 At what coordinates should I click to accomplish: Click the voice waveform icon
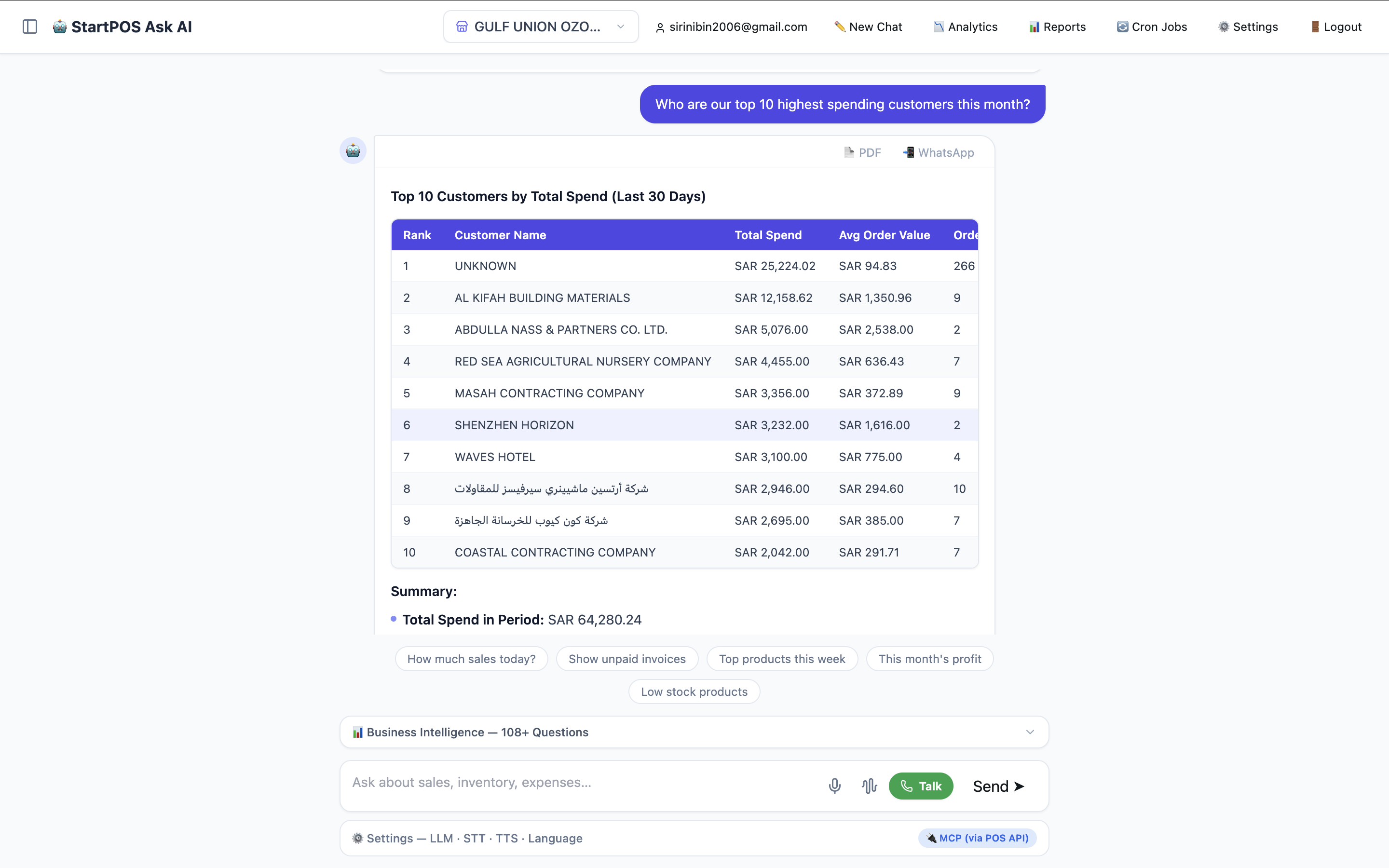[x=869, y=786]
